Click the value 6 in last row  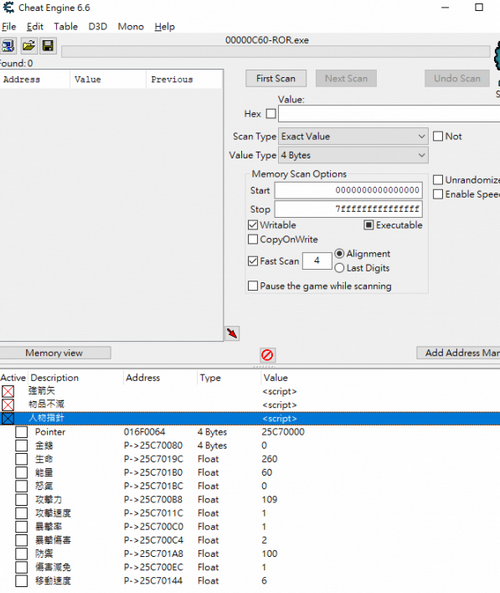tap(264, 581)
